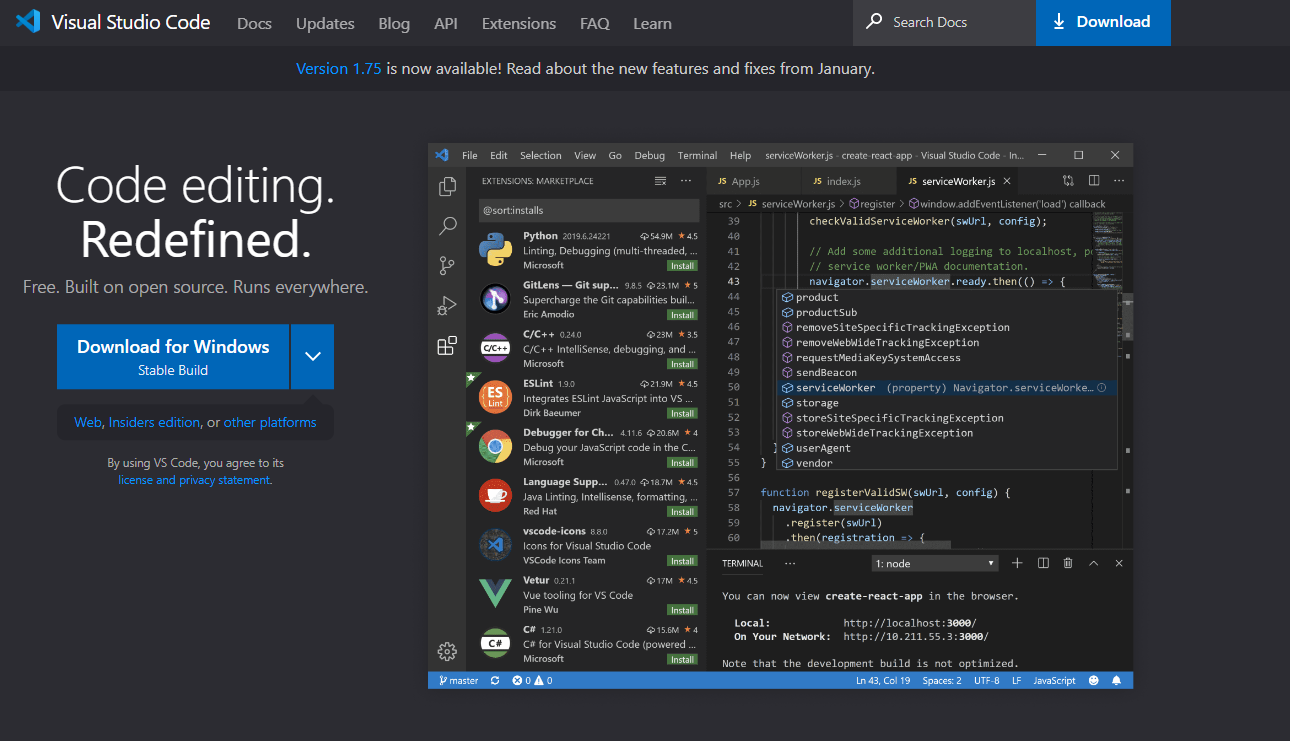Click the Debugger for Chrome icon
Image resolution: width=1290 pixels, height=752 pixels.
coord(495,446)
